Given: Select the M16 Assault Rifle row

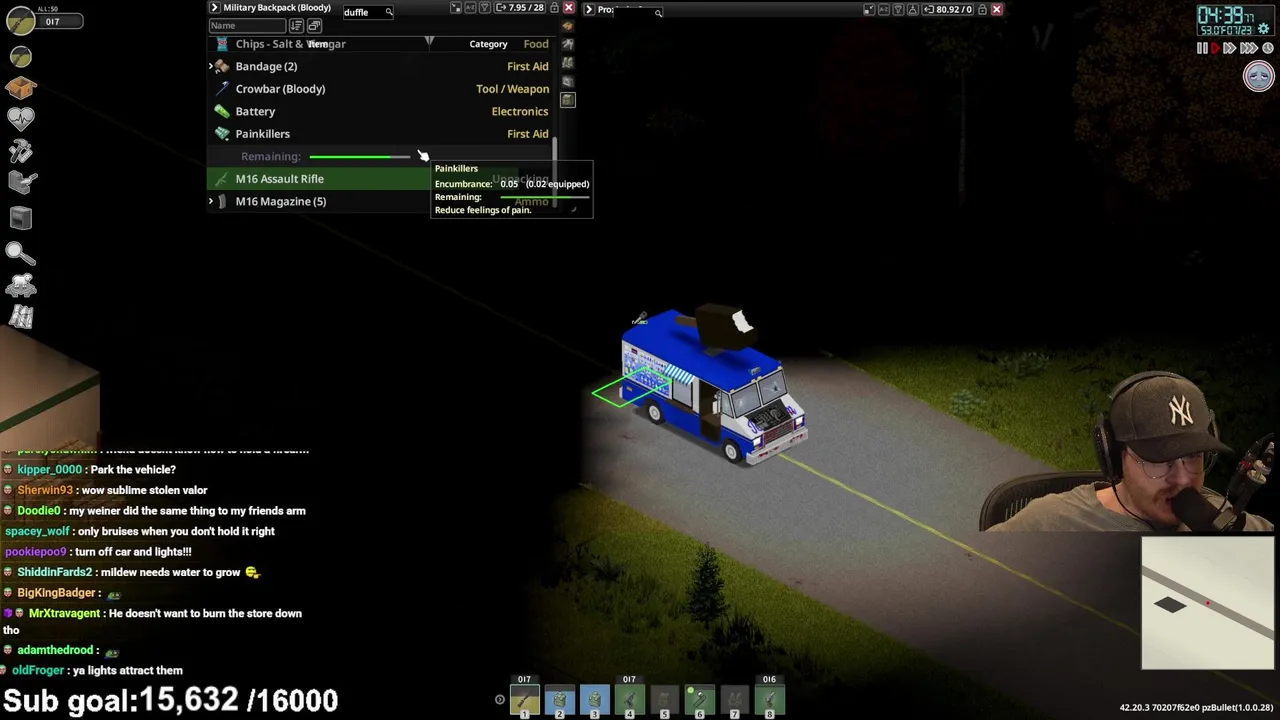Looking at the screenshot, I should coord(379,179).
